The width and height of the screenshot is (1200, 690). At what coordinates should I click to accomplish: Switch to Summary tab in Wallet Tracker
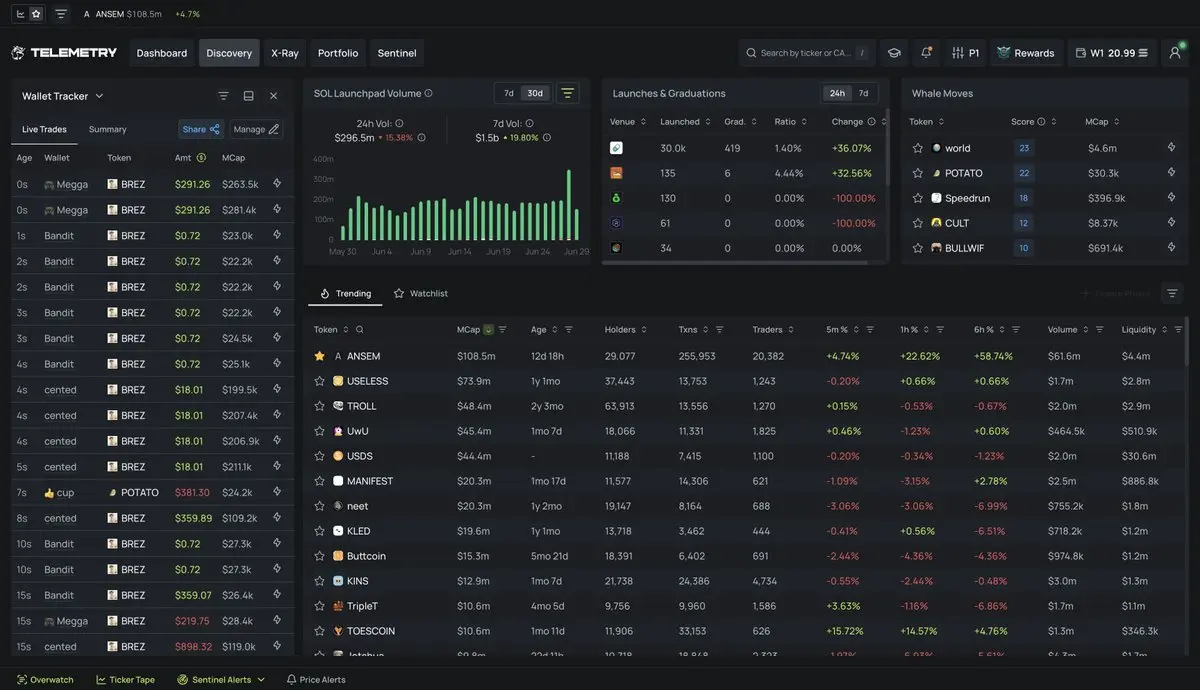[x=107, y=129]
